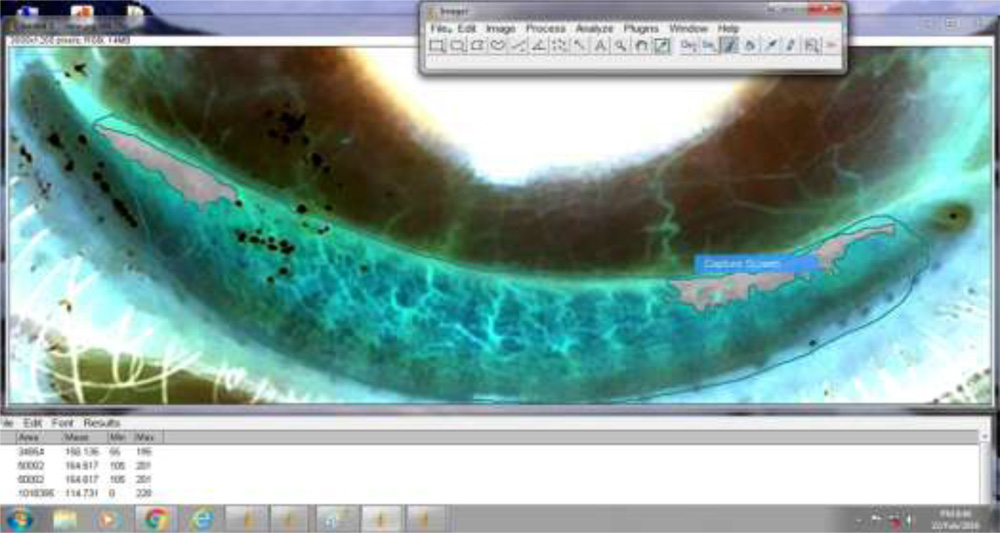The image size is (1000, 533).
Task: Select the Text tool
Action: (600, 46)
